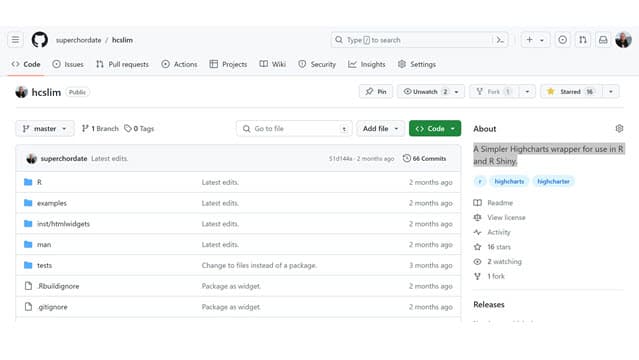Expand the star lists dropdown arrow
Screen dimensions: 639x360
(611, 92)
